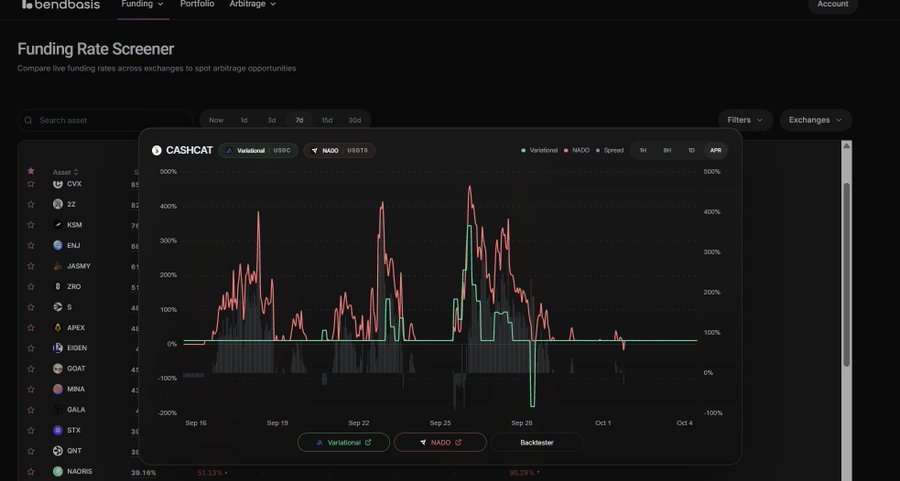Open Variational exchange external link

pyautogui.click(x=344, y=443)
